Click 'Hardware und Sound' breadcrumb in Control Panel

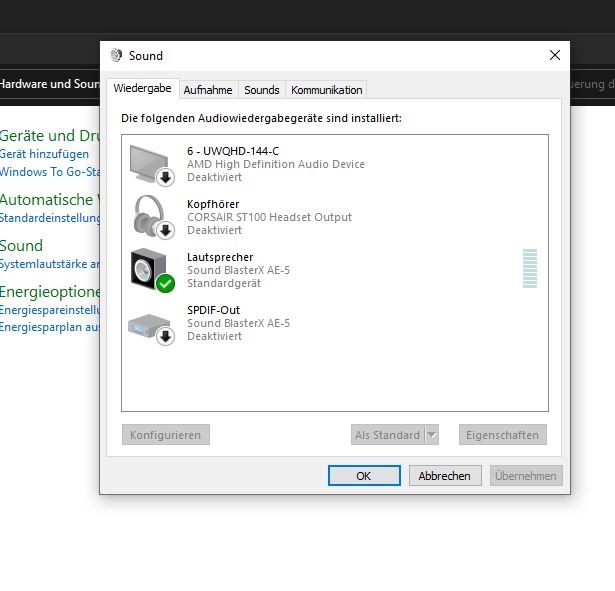(x=50, y=84)
